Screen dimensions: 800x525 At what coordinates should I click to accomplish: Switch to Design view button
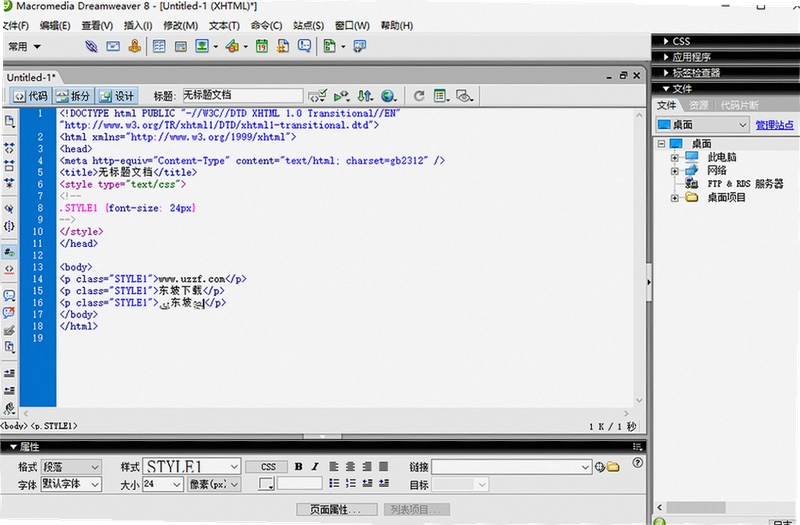(117, 95)
